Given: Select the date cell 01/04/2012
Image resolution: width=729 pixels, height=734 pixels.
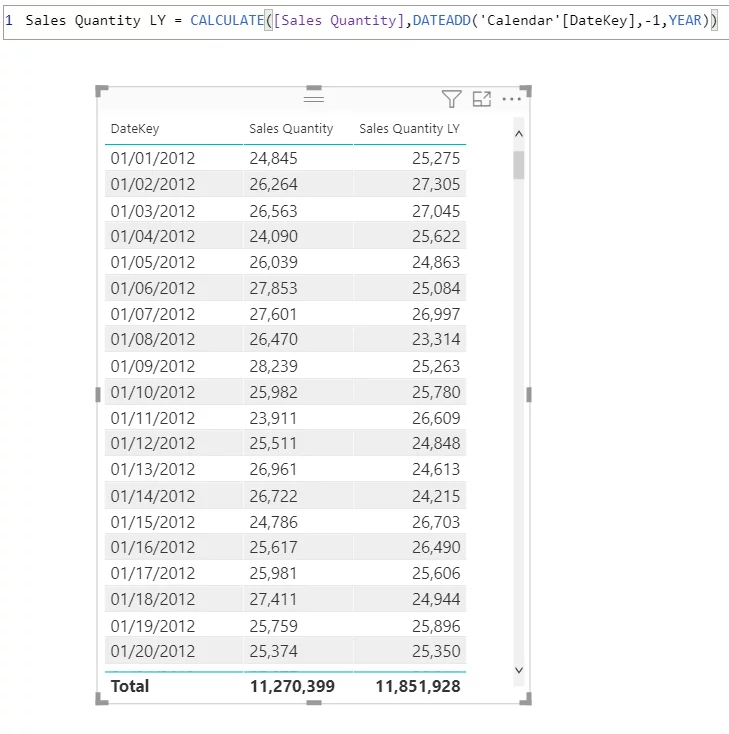Looking at the screenshot, I should 153,236.
